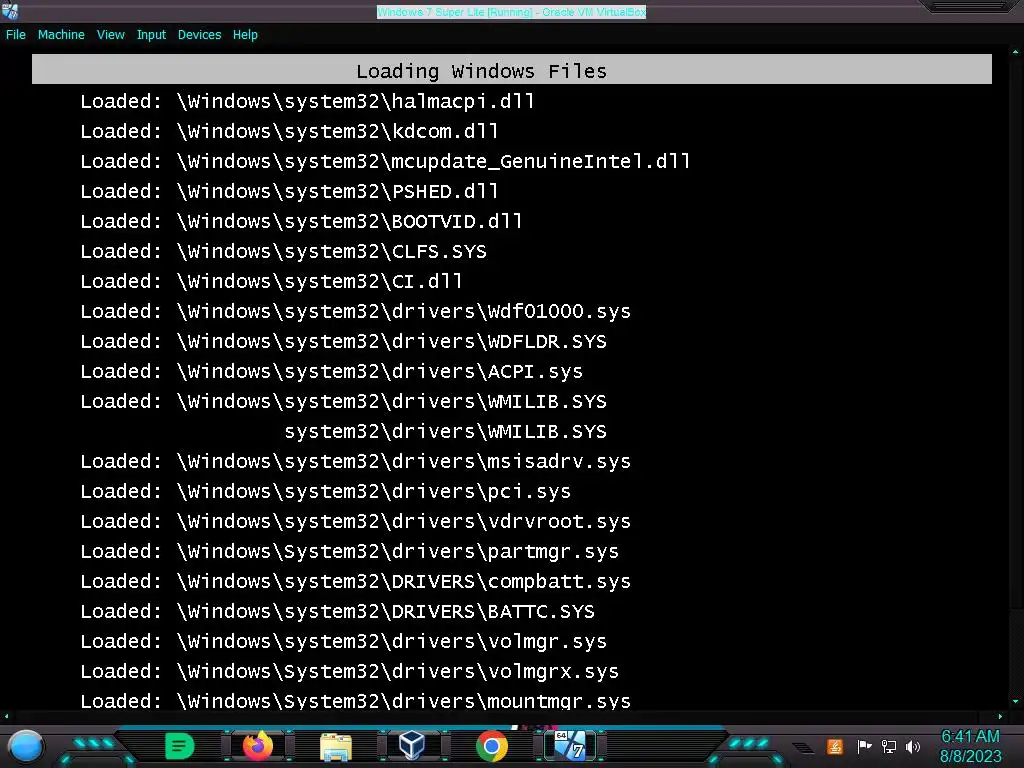Click the VirtualBox window icon in title bar
Image resolution: width=1024 pixels, height=768 pixels.
[x=10, y=10]
